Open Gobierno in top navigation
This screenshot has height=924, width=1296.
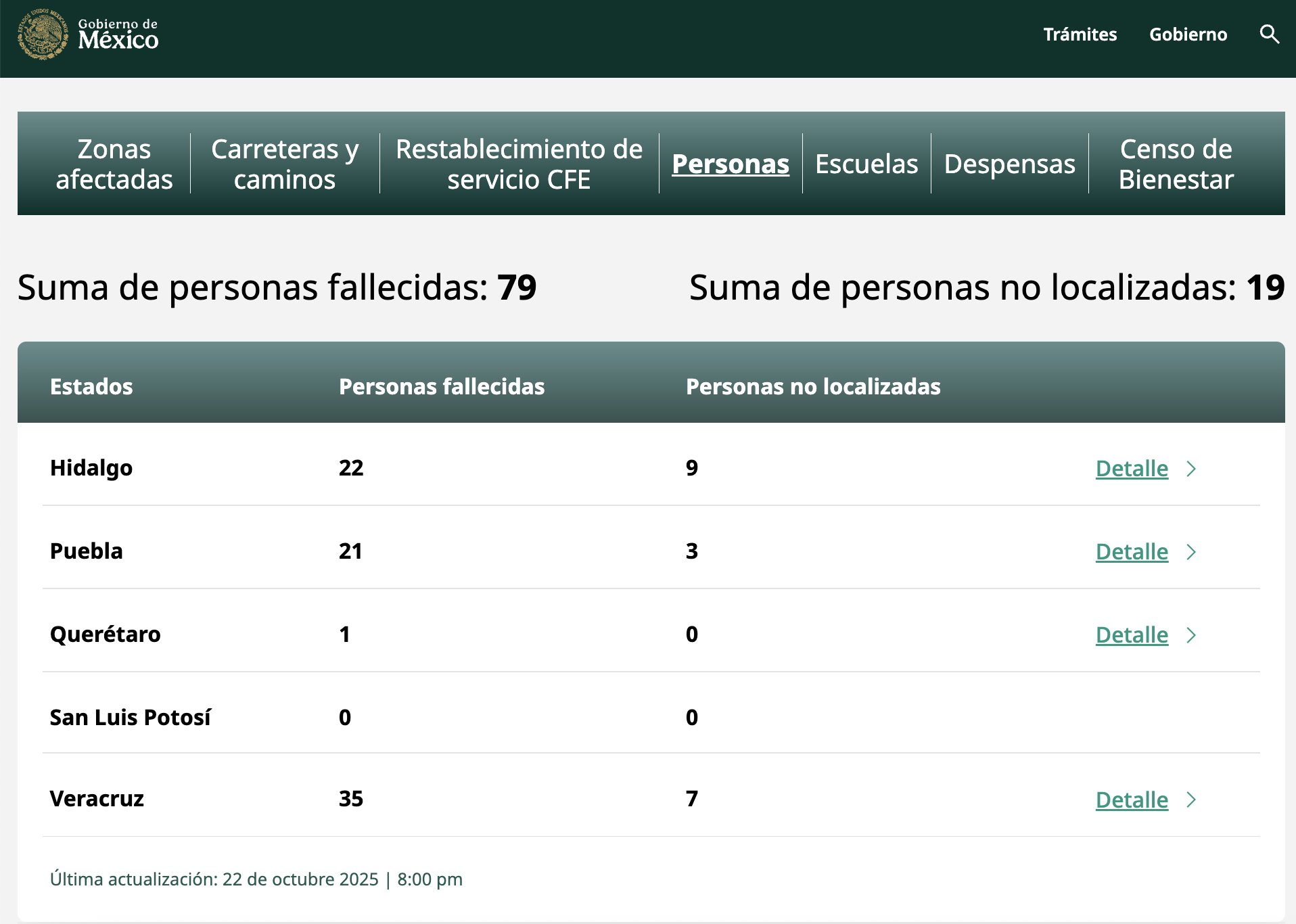point(1188,34)
